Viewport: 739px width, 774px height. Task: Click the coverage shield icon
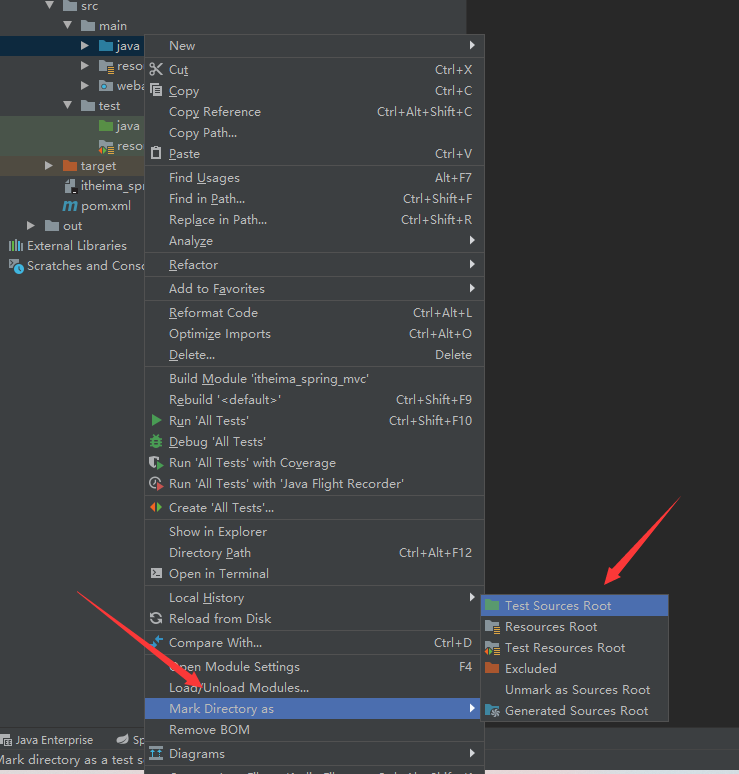156,463
